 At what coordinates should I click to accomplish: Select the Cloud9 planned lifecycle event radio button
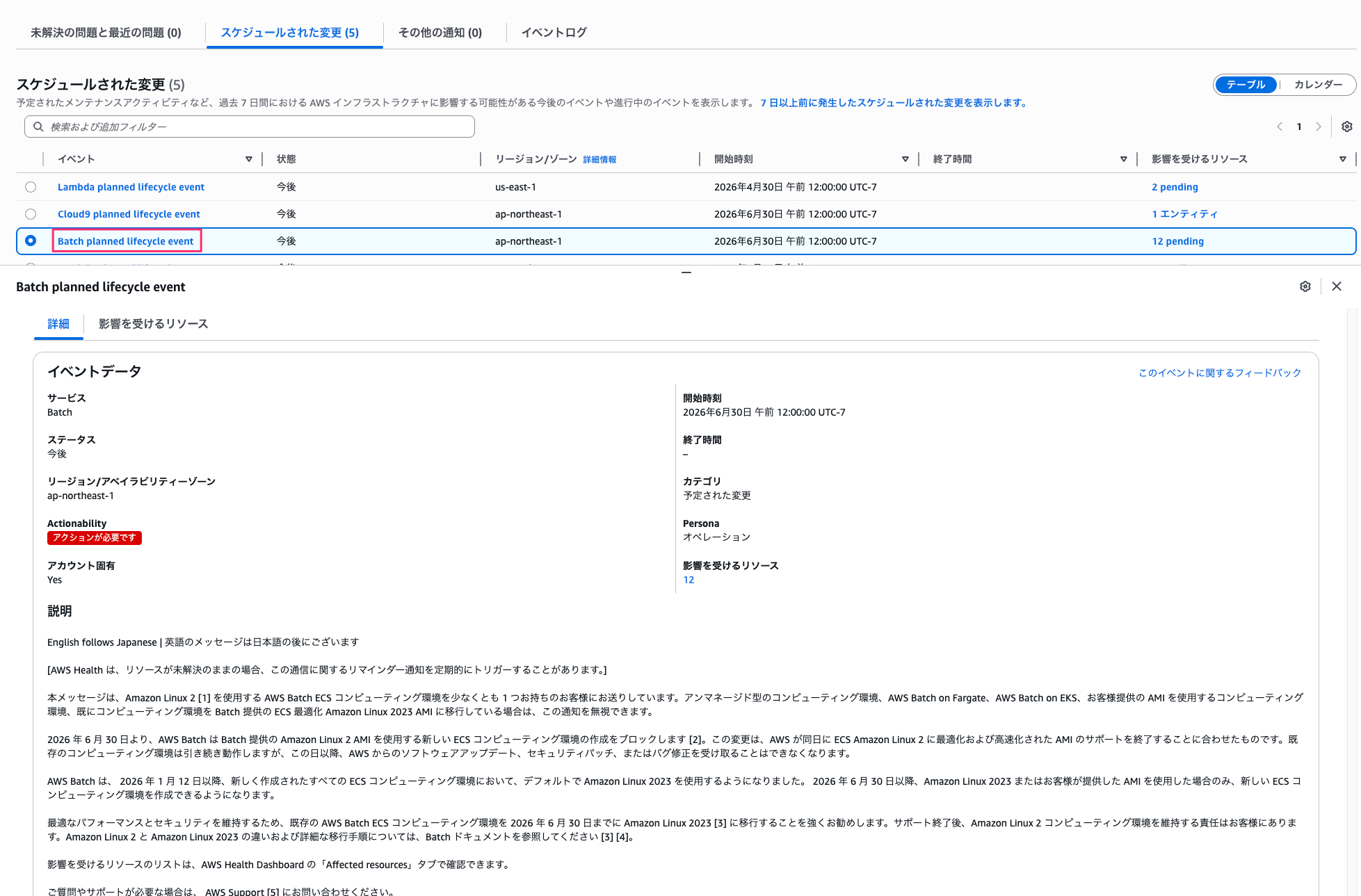click(31, 213)
